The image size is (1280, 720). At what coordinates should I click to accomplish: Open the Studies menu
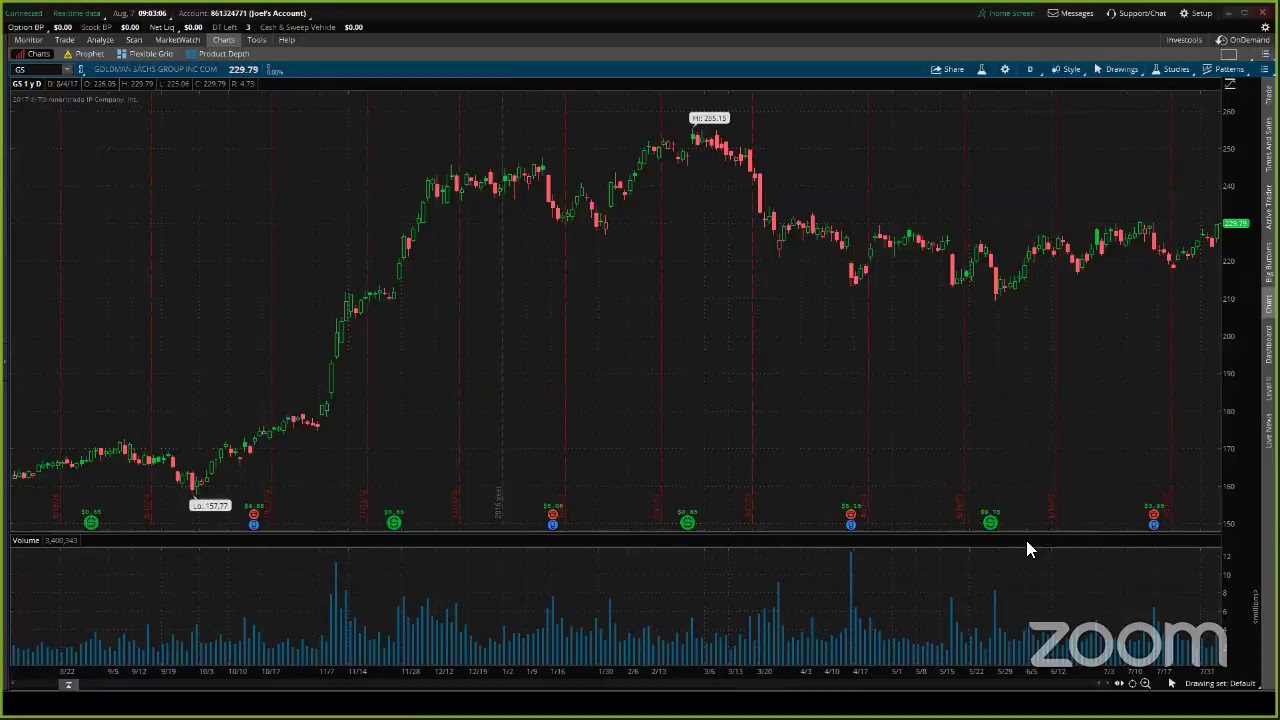coord(1170,69)
